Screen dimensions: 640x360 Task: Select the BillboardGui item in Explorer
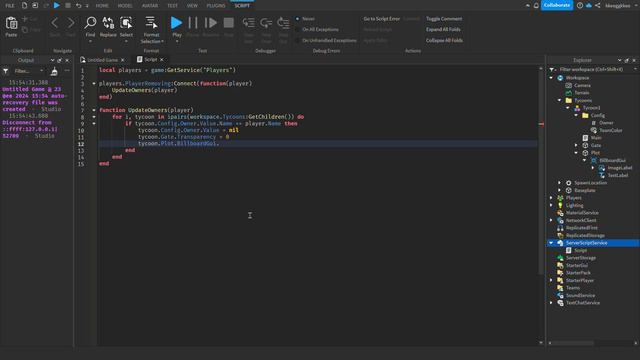(612, 160)
